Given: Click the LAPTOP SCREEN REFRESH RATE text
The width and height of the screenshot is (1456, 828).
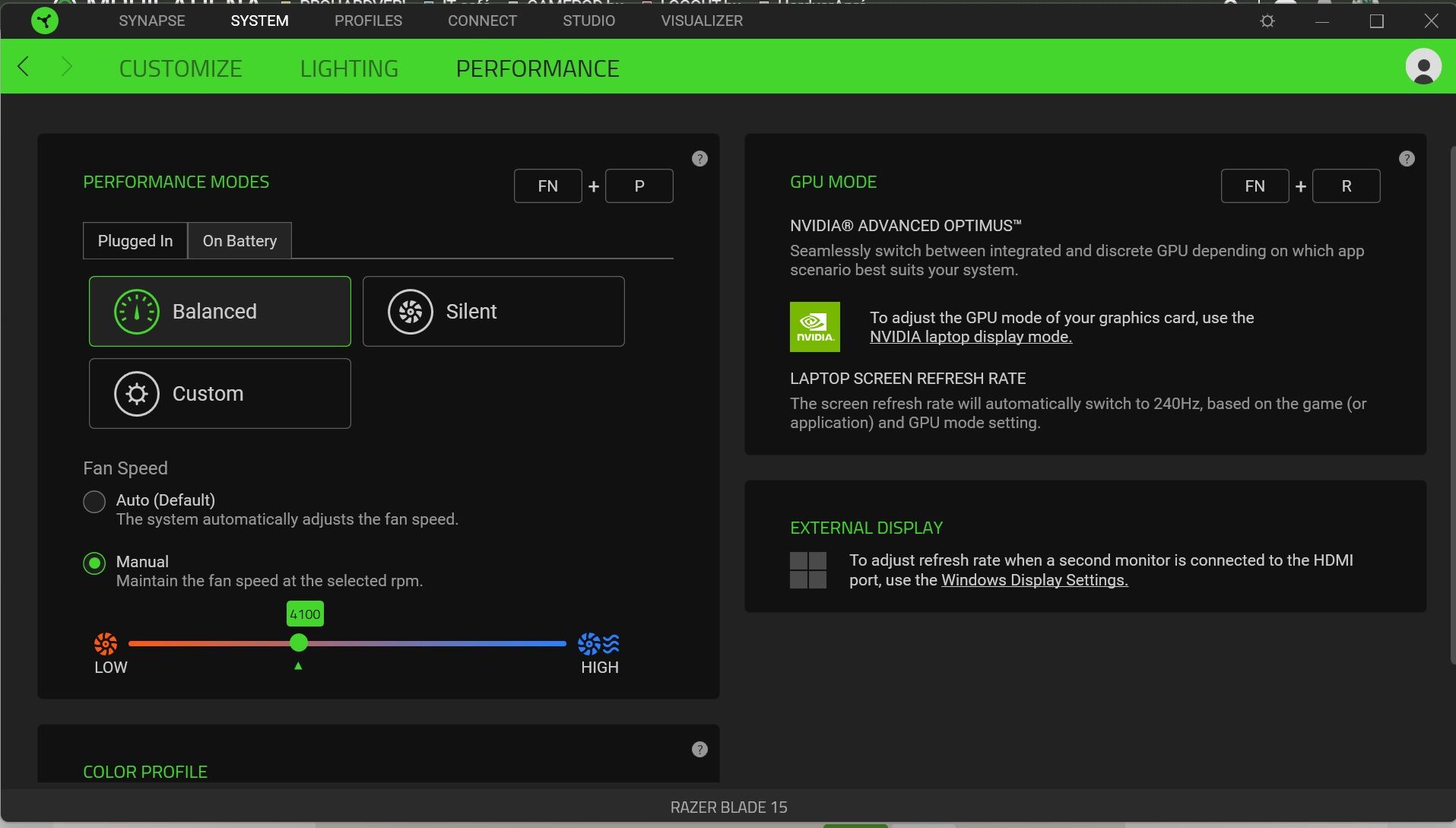Looking at the screenshot, I should pyautogui.click(x=908, y=379).
